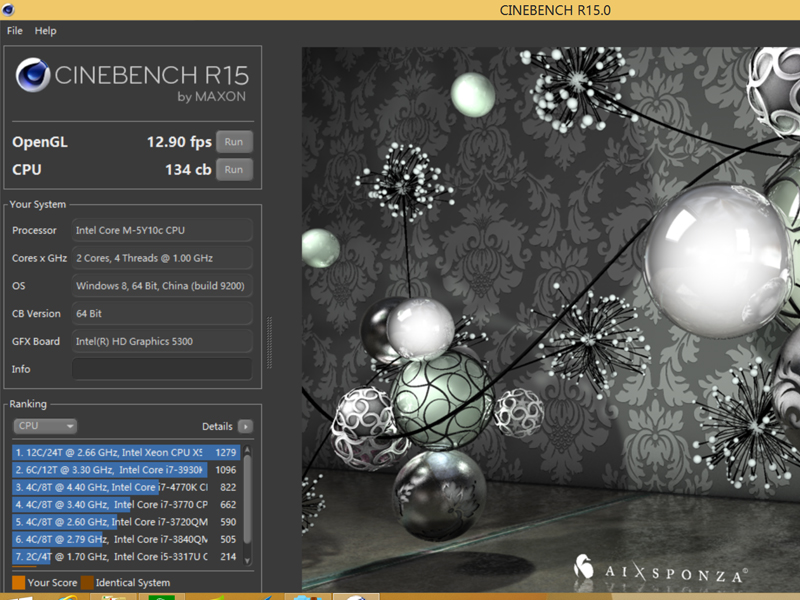Click the Info input field
Image resolution: width=800 pixels, height=600 pixels.
click(162, 369)
